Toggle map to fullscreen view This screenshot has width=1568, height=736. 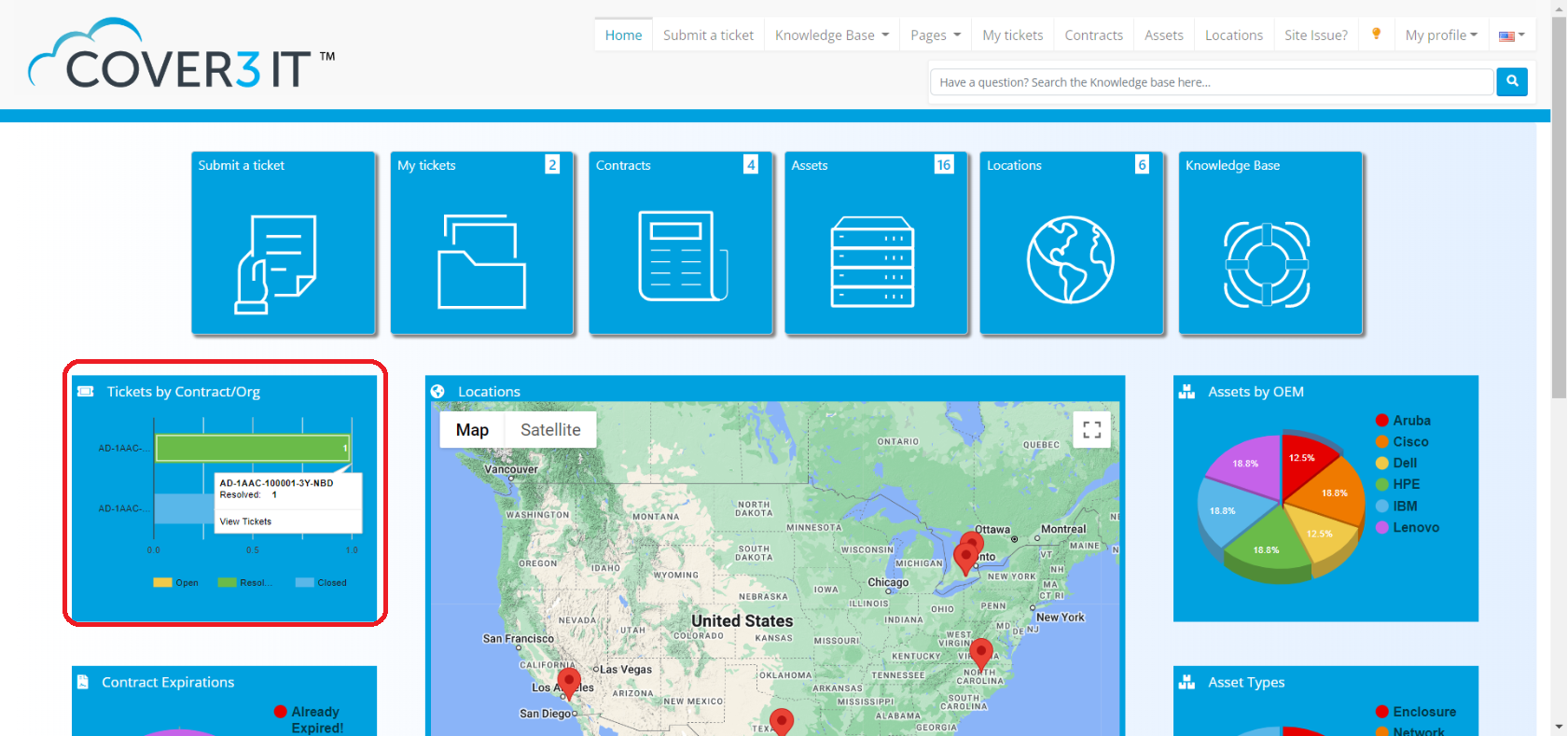pos(1091,430)
